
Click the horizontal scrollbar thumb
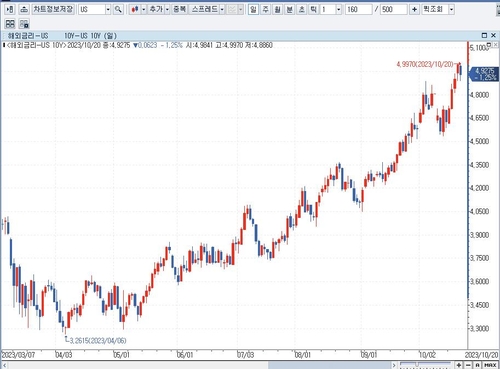(x=329, y=365)
